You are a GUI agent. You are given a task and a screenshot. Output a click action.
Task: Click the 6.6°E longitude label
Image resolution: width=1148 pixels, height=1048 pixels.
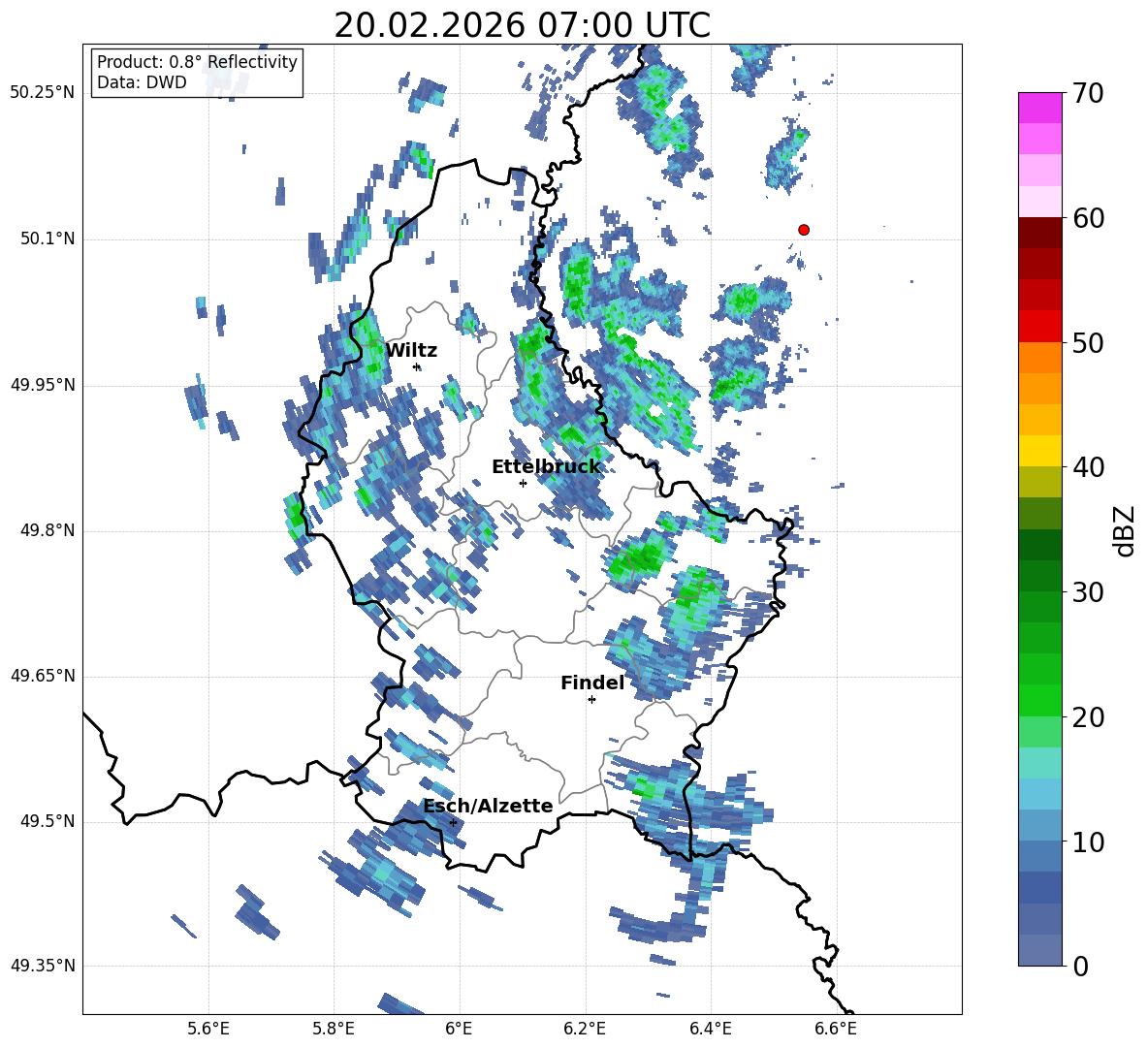click(836, 1029)
